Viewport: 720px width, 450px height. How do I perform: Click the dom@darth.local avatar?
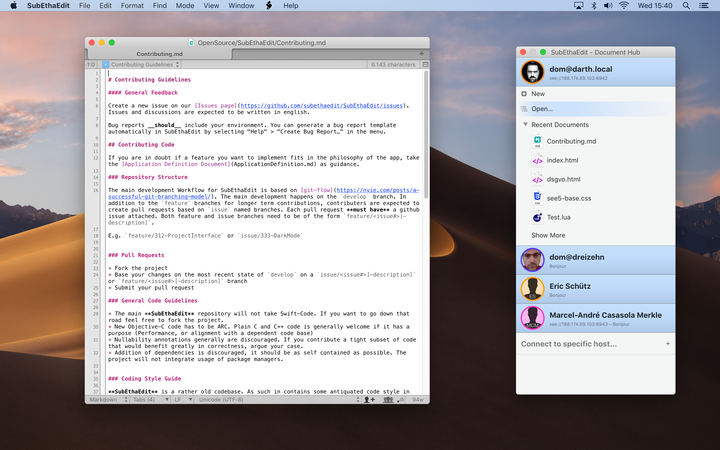[533, 72]
